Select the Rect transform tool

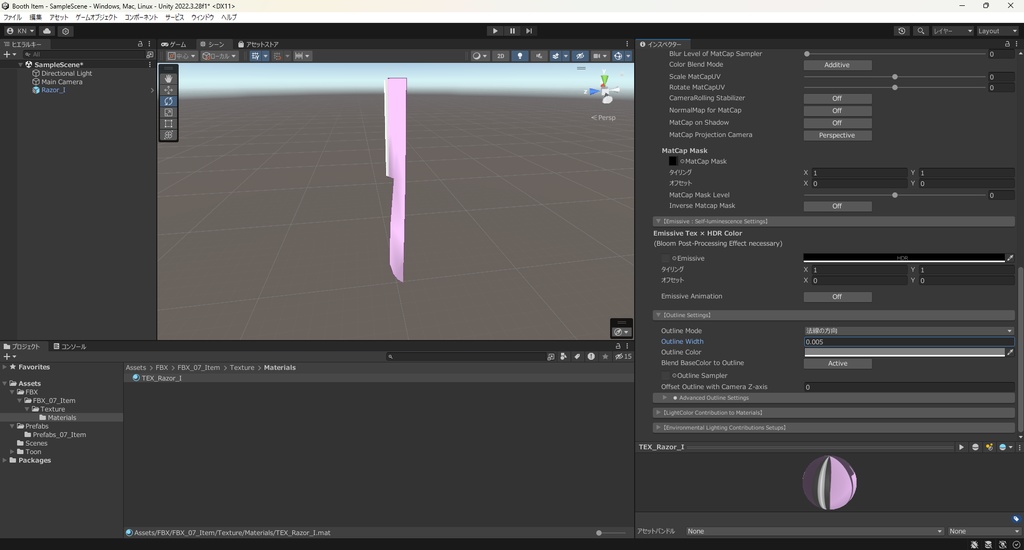point(168,124)
